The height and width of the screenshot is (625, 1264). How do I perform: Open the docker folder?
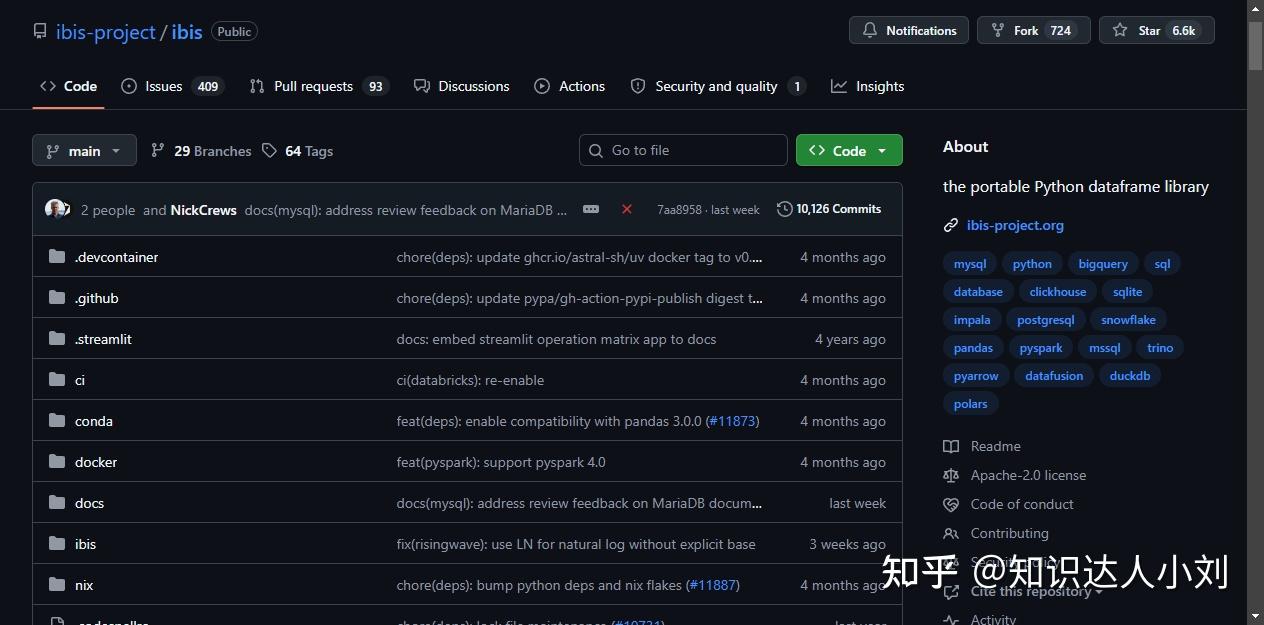point(96,462)
